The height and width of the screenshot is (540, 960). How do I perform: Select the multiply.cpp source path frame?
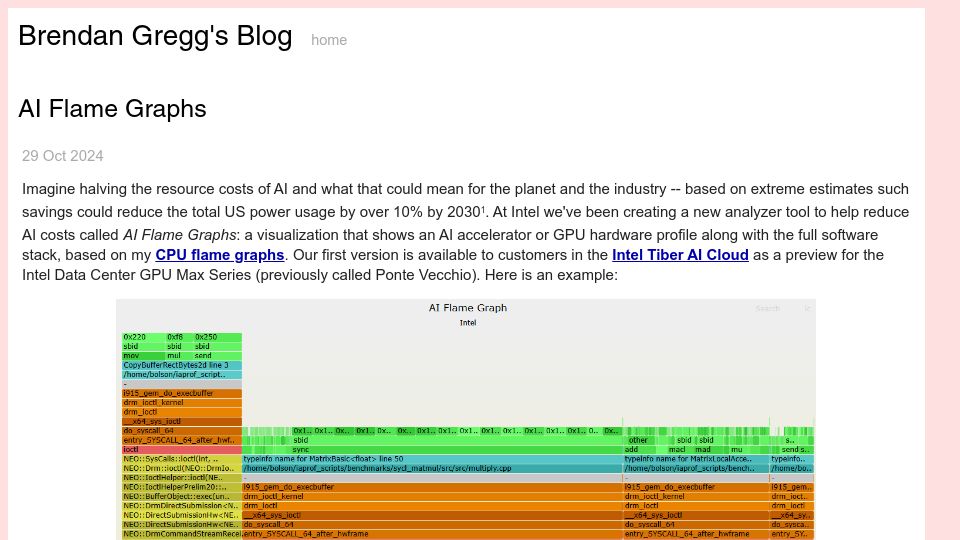(432, 468)
